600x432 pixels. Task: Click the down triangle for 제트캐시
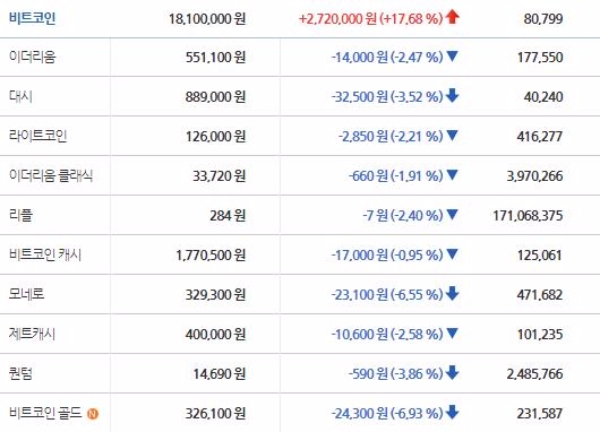point(453,333)
